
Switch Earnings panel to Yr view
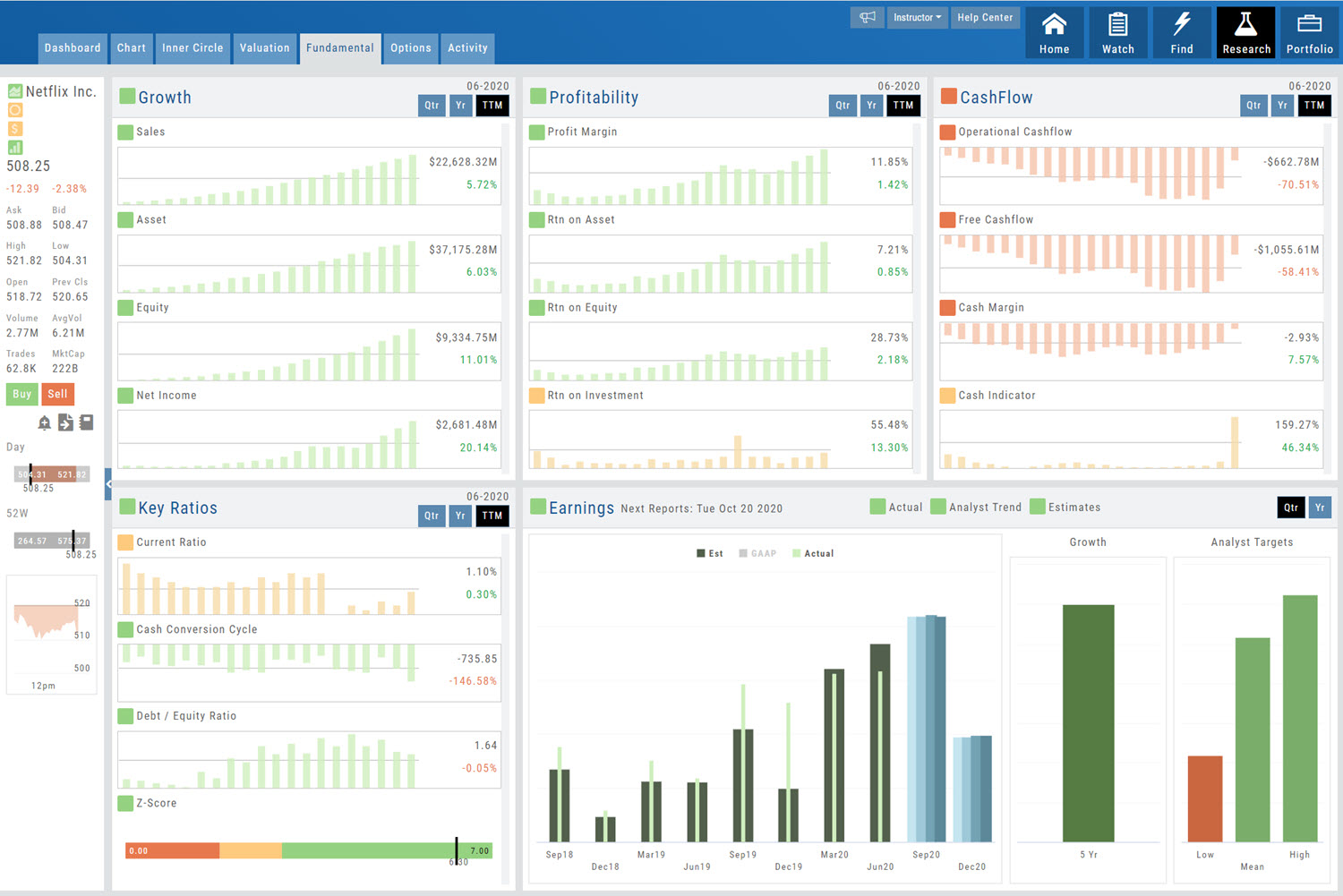[1320, 508]
